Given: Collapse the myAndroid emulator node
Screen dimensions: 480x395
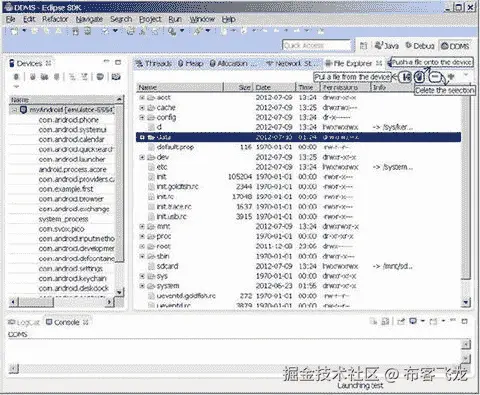Looking at the screenshot, I should pyautogui.click(x=14, y=110).
